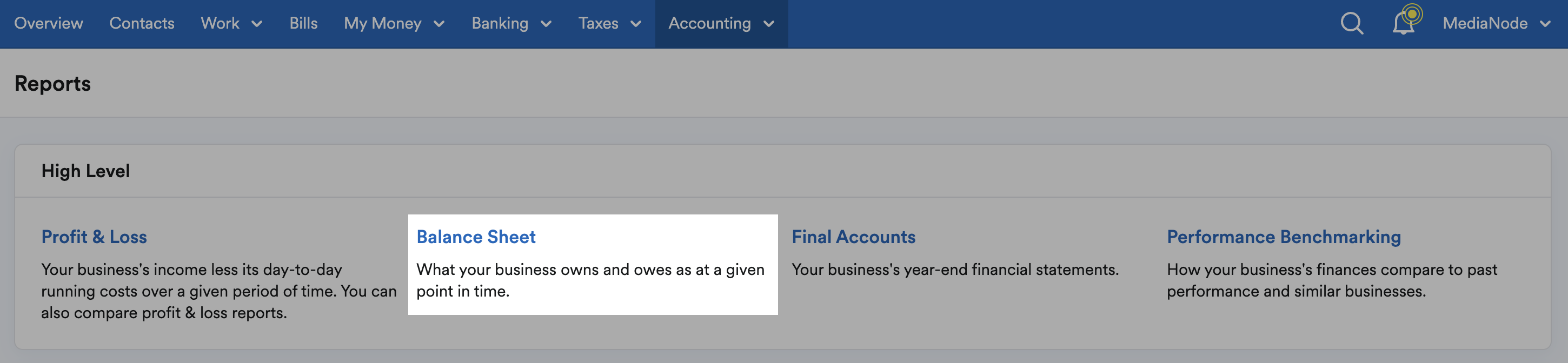
Task: Expand the My Money chevron arrow
Action: pos(439,24)
